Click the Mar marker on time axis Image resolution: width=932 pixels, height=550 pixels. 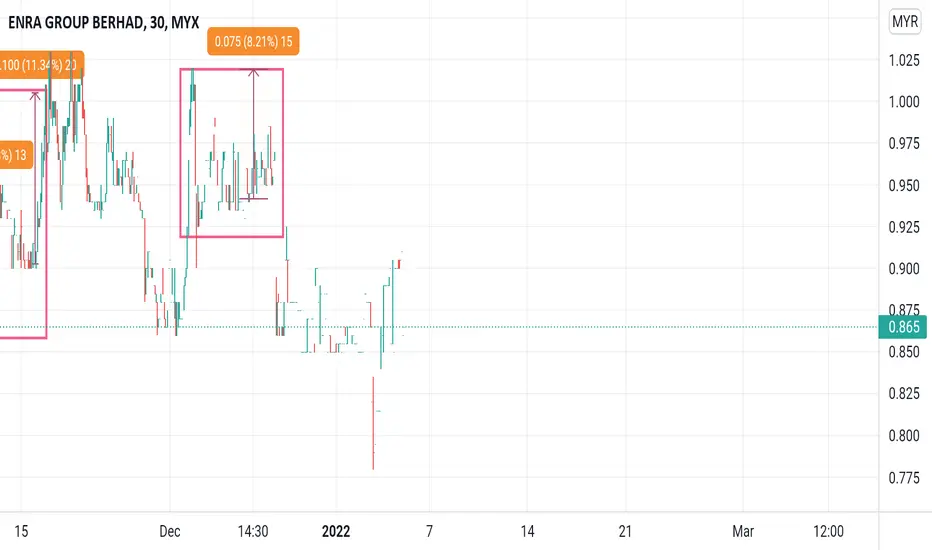pyautogui.click(x=742, y=531)
